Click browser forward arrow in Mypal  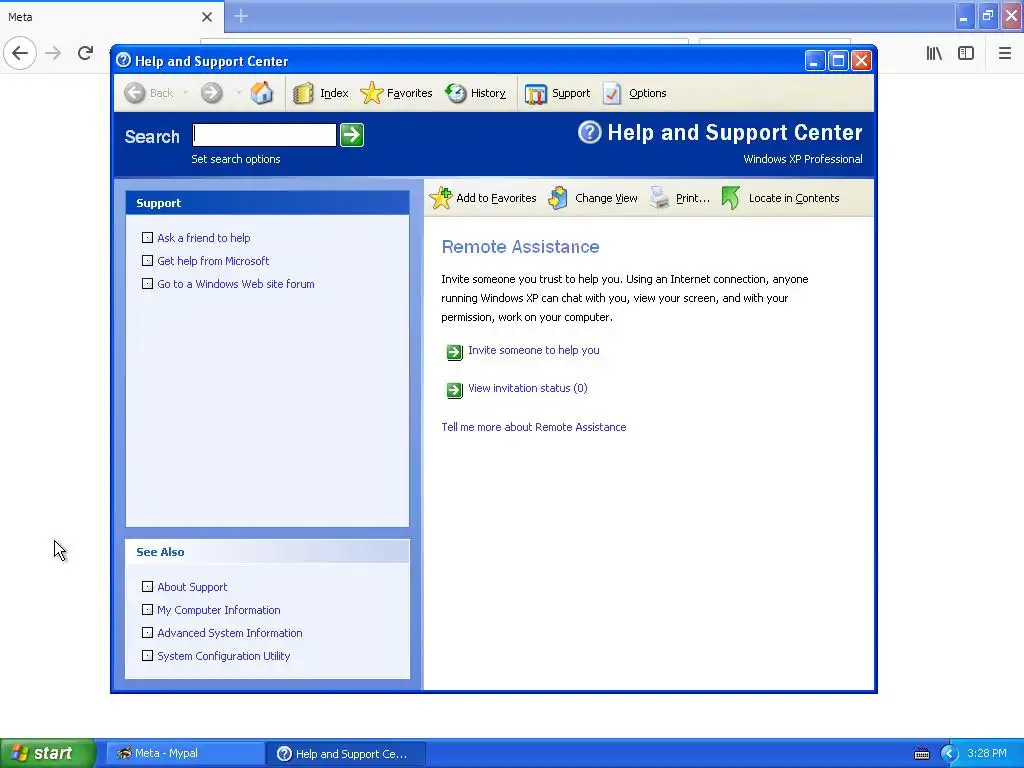tap(53, 53)
